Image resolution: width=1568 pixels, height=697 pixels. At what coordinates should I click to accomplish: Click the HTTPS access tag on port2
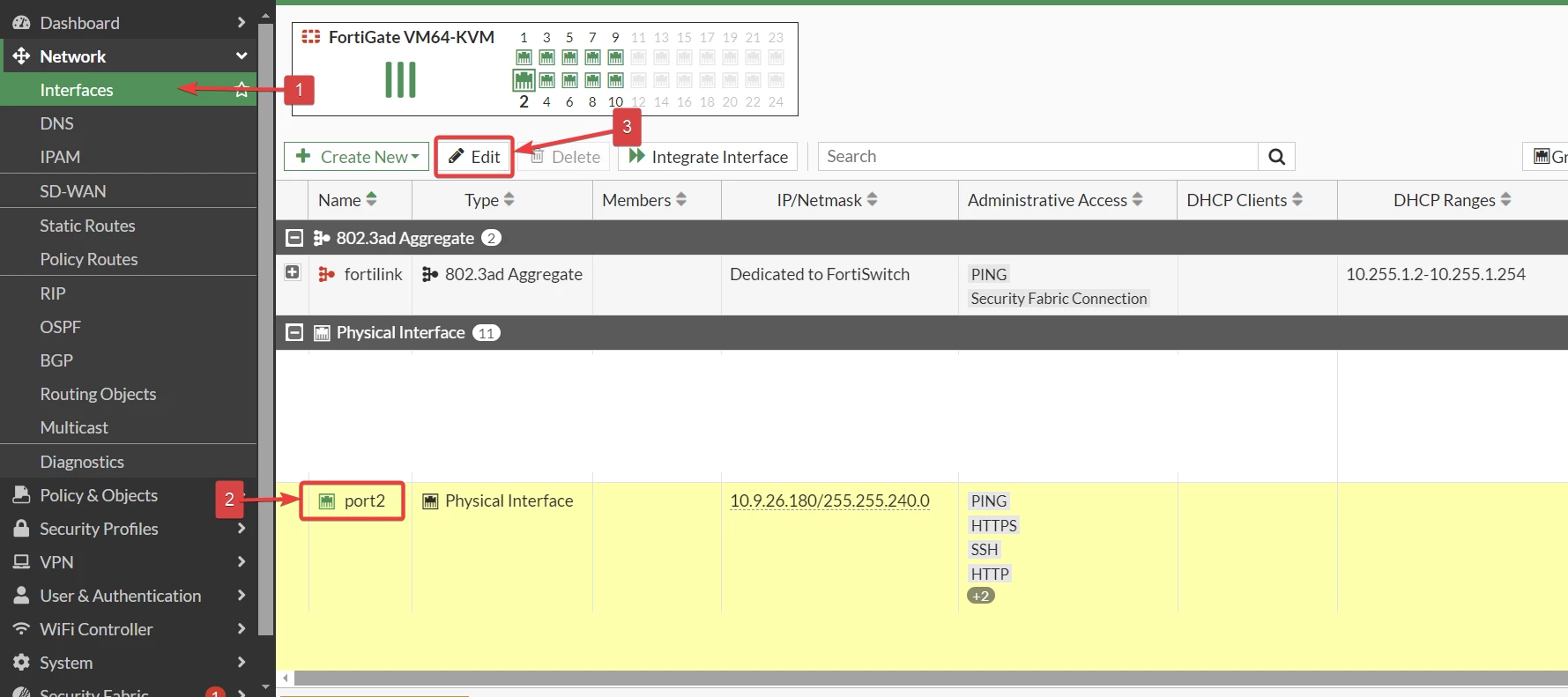coord(993,526)
